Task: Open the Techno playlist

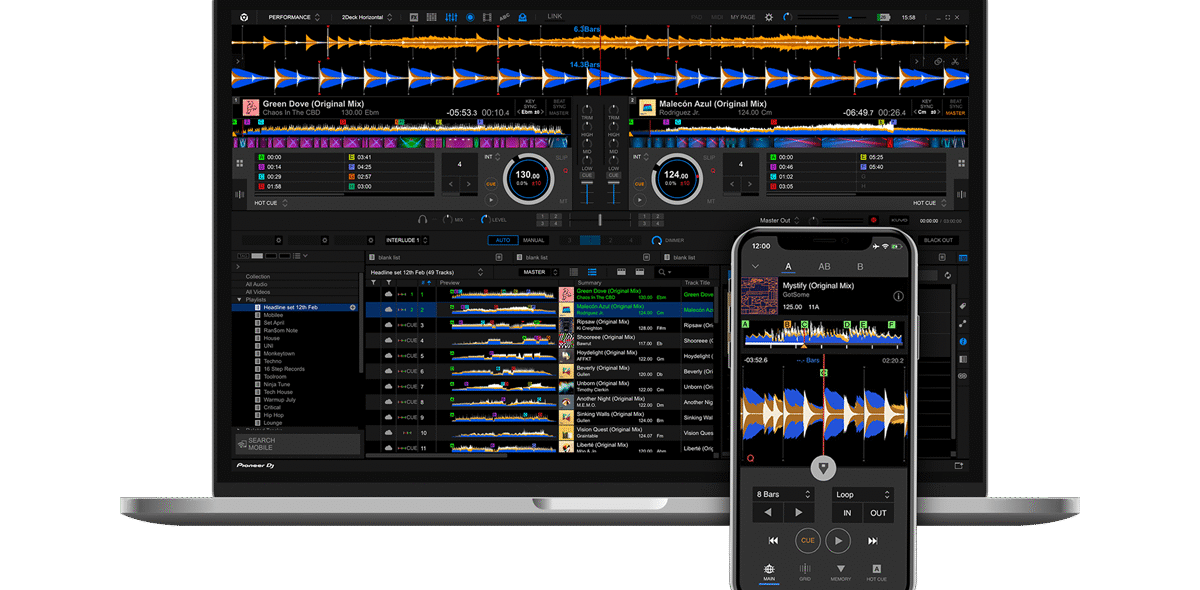Action: (272, 361)
